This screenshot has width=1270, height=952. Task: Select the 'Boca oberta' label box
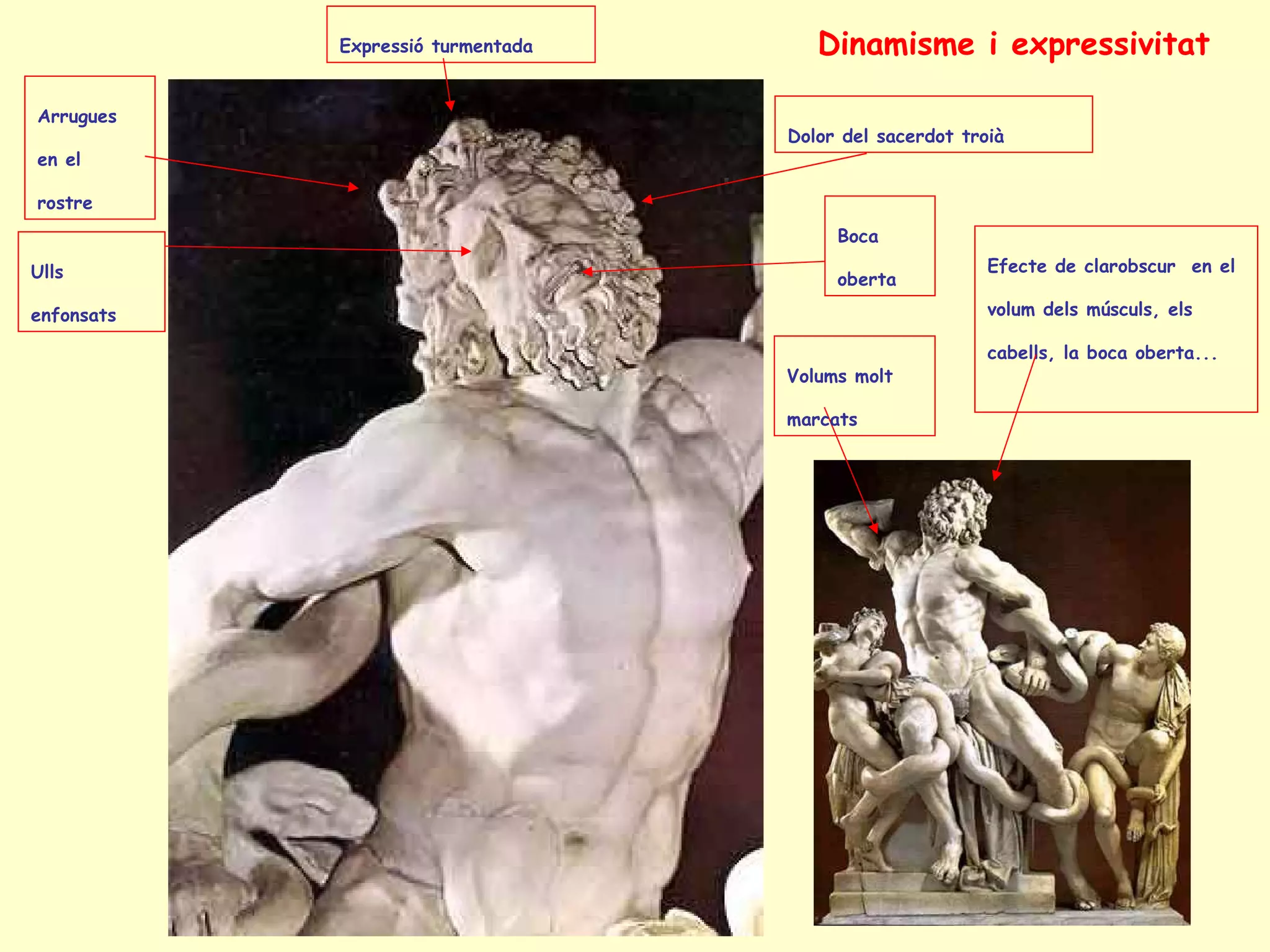point(879,246)
